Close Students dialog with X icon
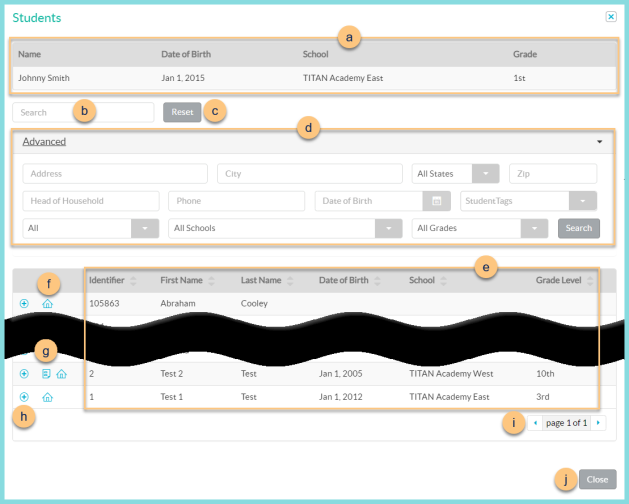Image resolution: width=629 pixels, height=504 pixels. click(611, 16)
